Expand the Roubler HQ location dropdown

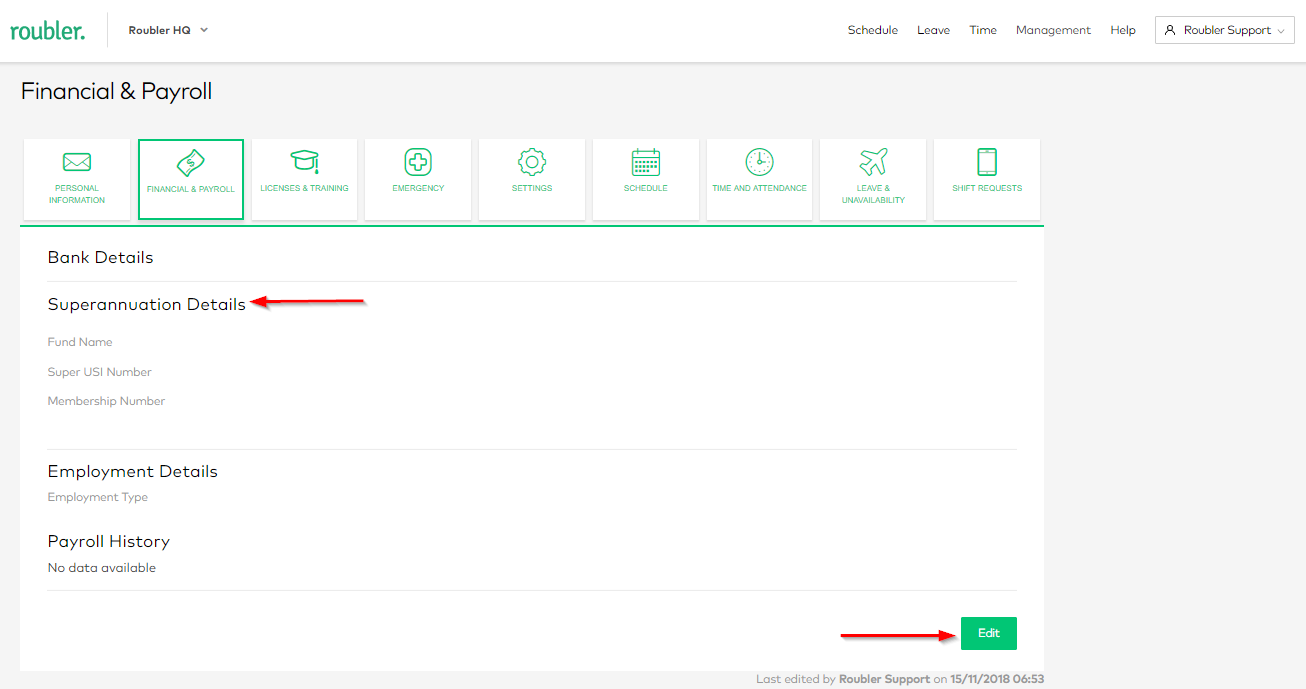168,30
